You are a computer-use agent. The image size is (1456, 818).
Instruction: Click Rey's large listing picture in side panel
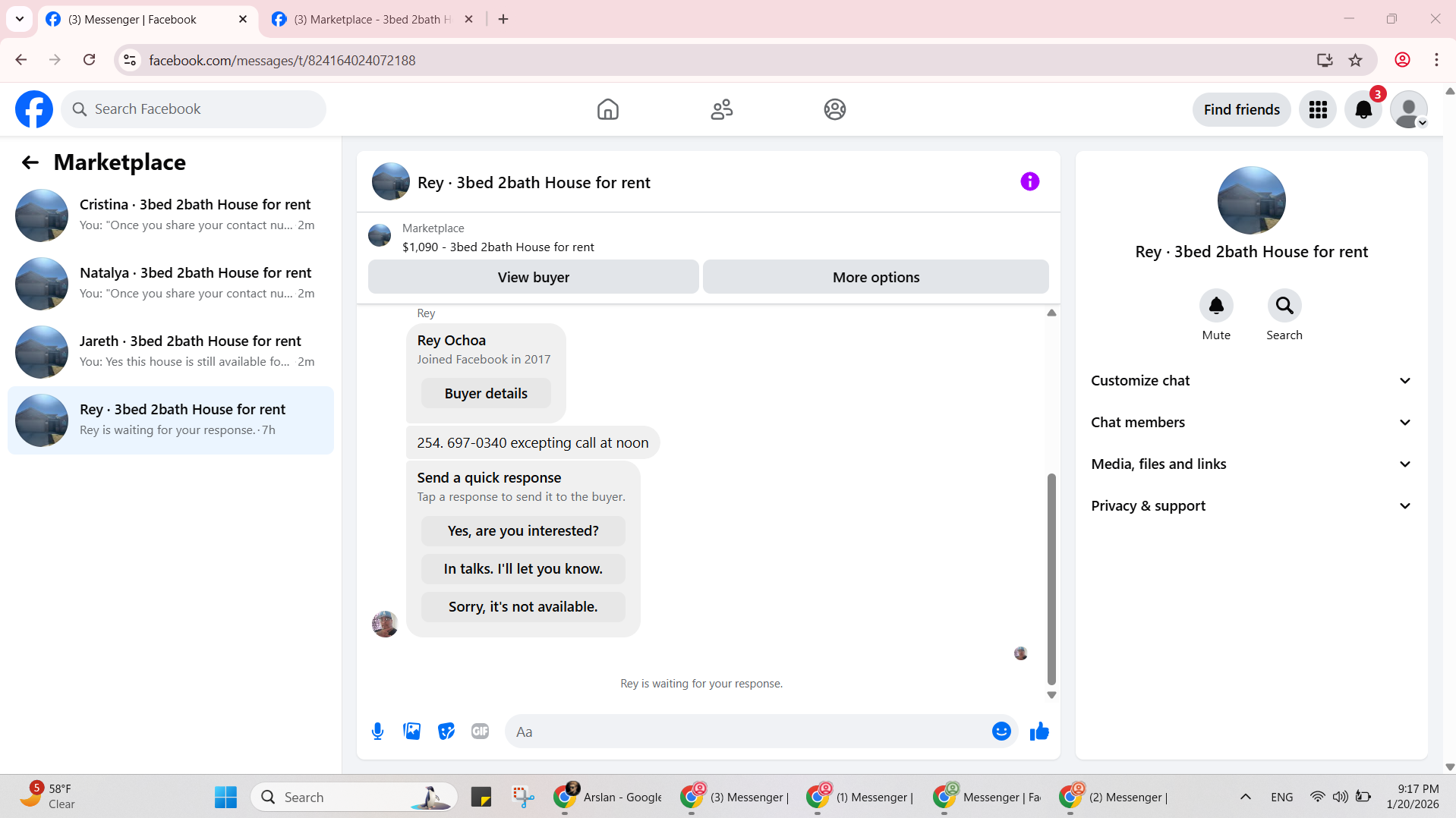coord(1251,200)
